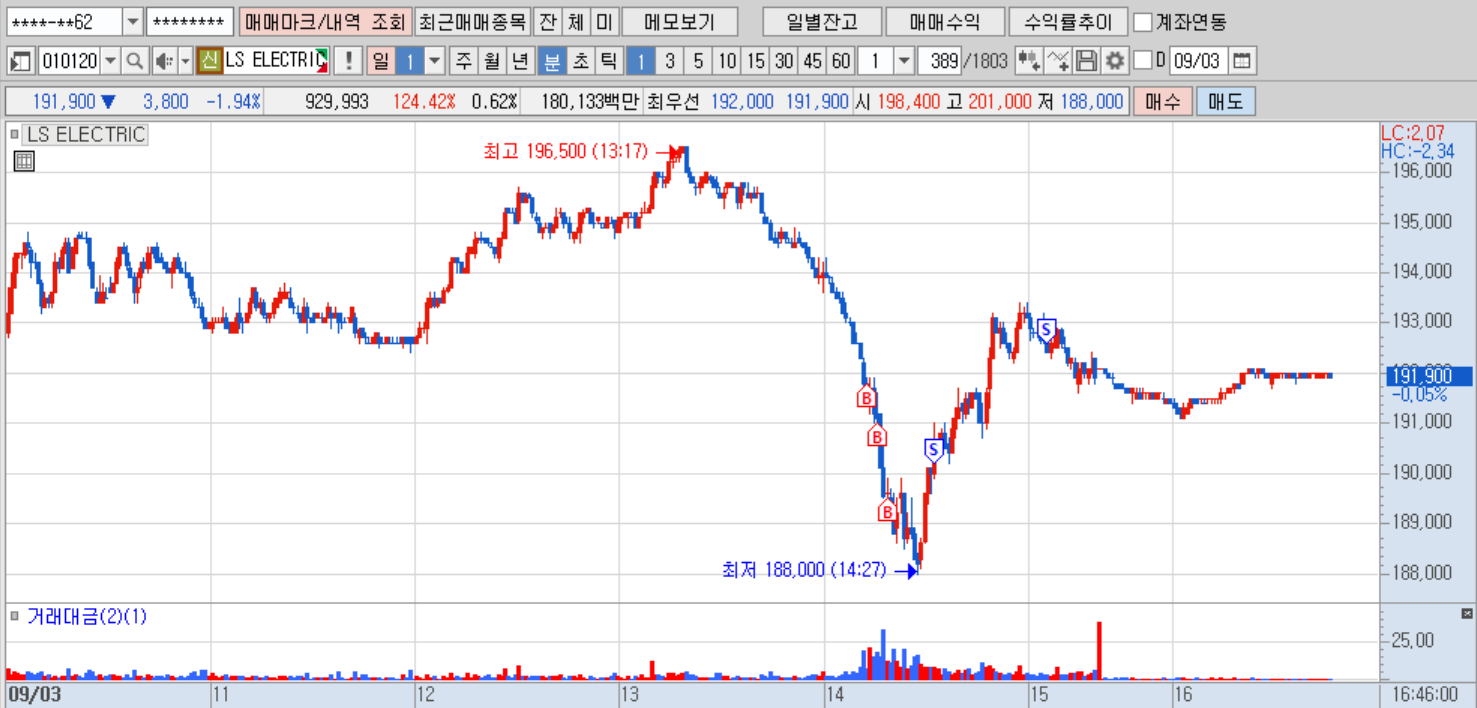Viewport: 1477px width, 708px height.
Task: Click the 389 candle count field
Action: tap(939, 61)
